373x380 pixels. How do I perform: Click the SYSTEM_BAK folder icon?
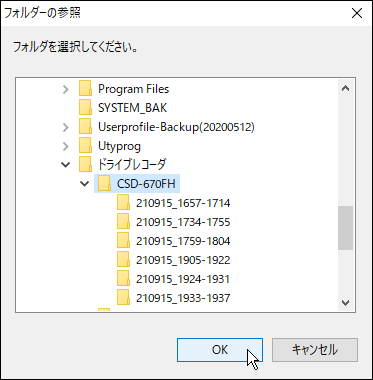(x=85, y=108)
